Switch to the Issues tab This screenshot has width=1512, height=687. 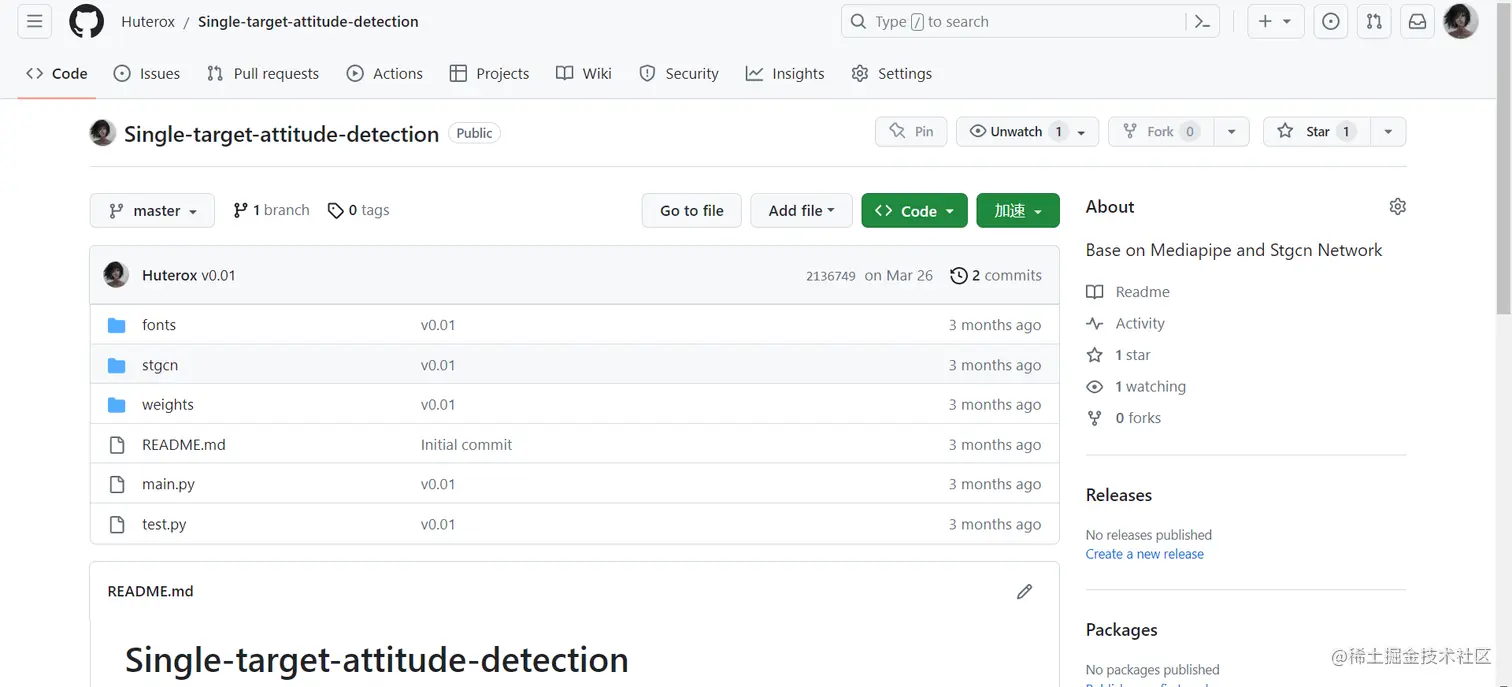point(147,73)
